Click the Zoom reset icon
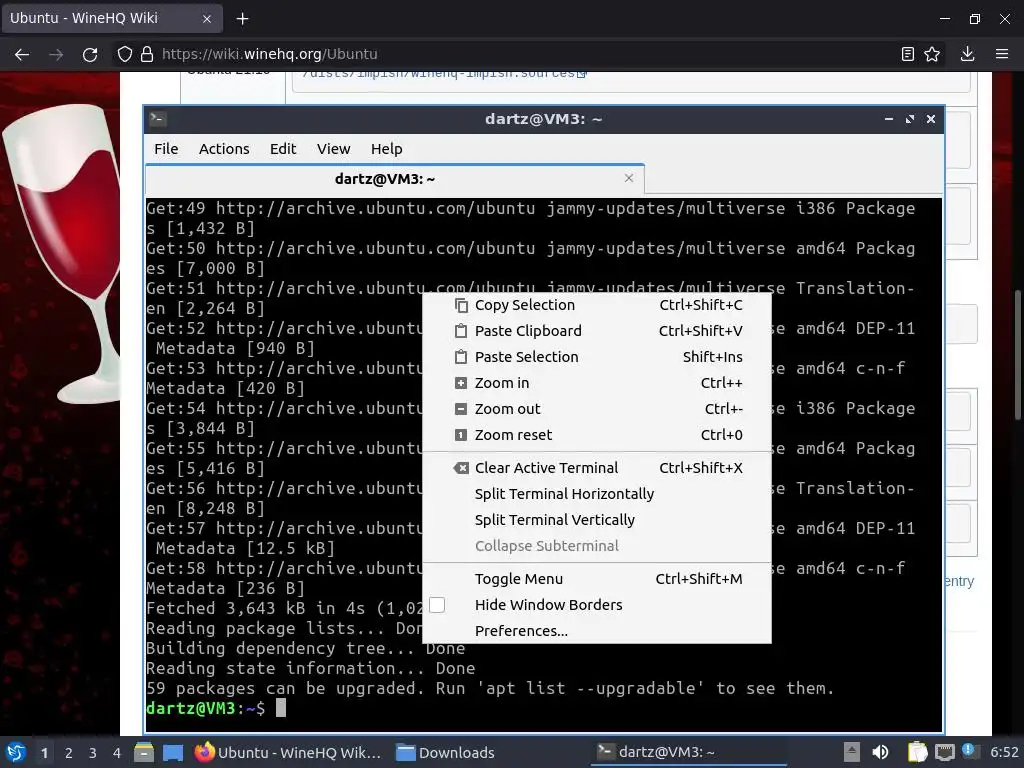Screen dimensions: 1024x768 pyautogui.click(x=461, y=435)
